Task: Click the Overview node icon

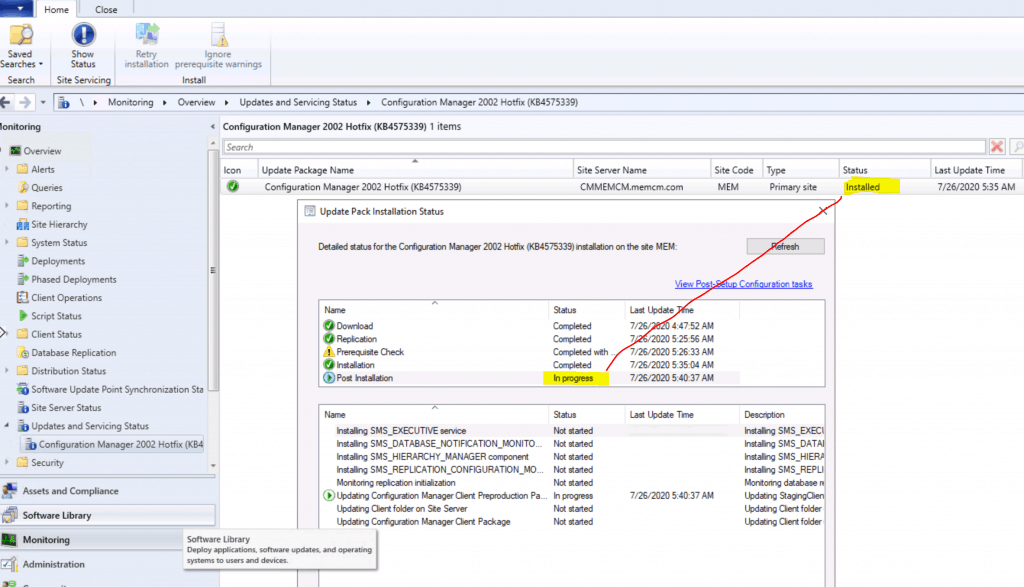Action: pyautogui.click(x=16, y=151)
